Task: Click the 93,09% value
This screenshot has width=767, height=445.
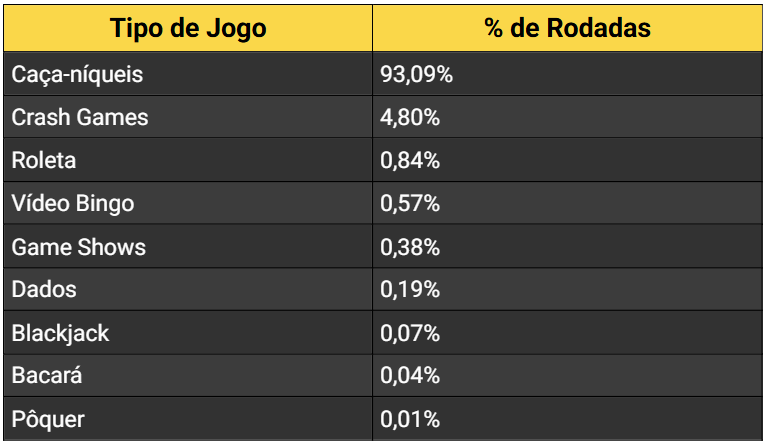Action: coord(417,74)
